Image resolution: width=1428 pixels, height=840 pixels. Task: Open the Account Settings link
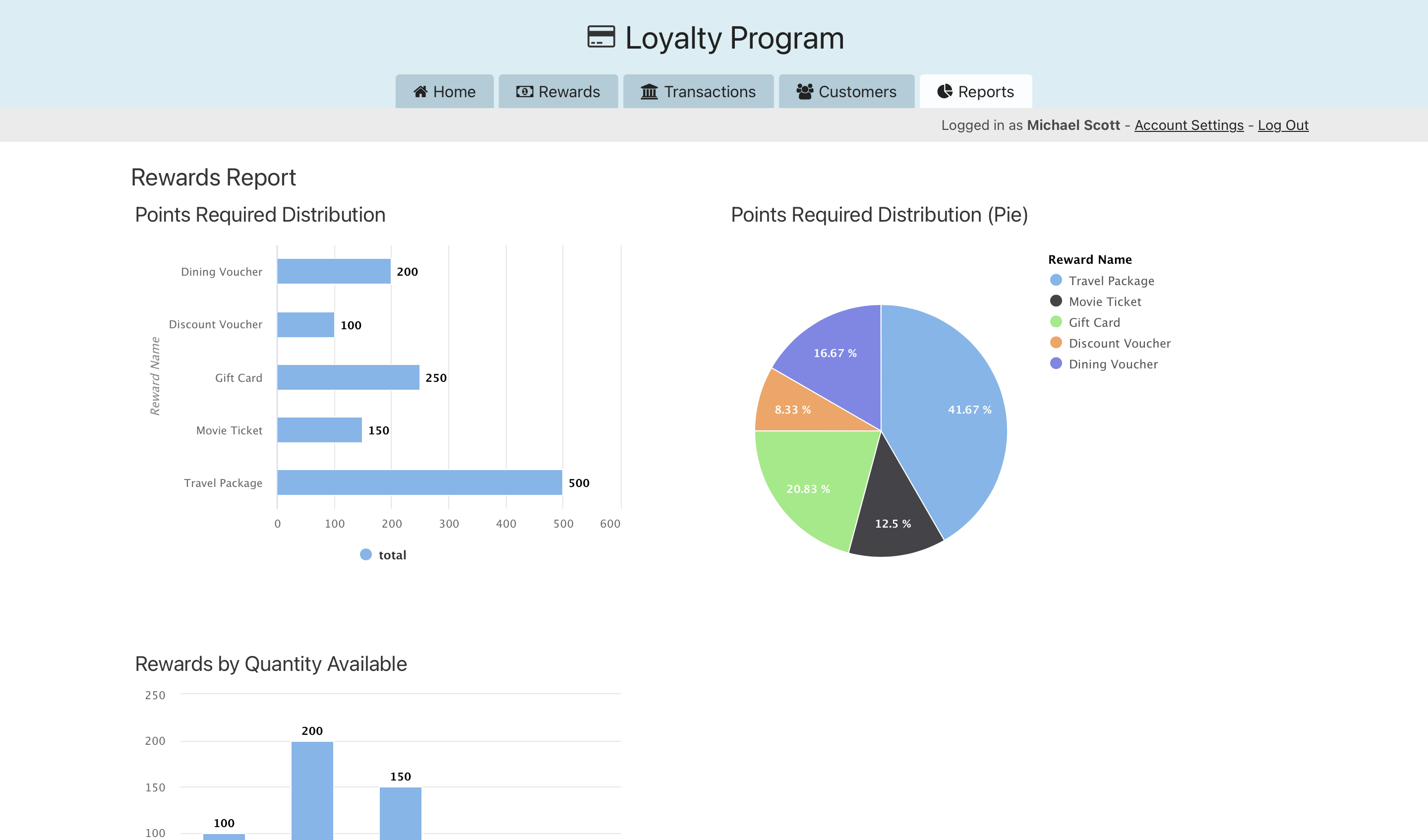[x=1189, y=125]
